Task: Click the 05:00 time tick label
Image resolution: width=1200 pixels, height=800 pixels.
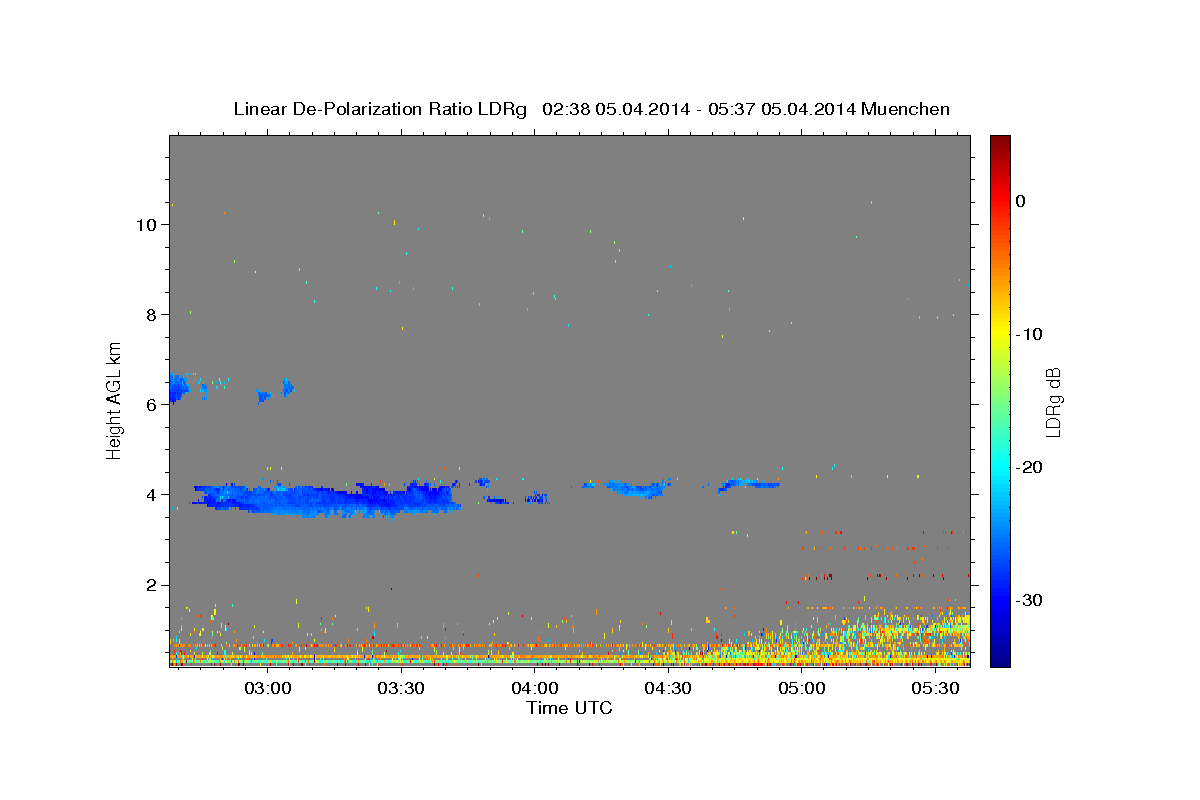Action: click(x=801, y=688)
